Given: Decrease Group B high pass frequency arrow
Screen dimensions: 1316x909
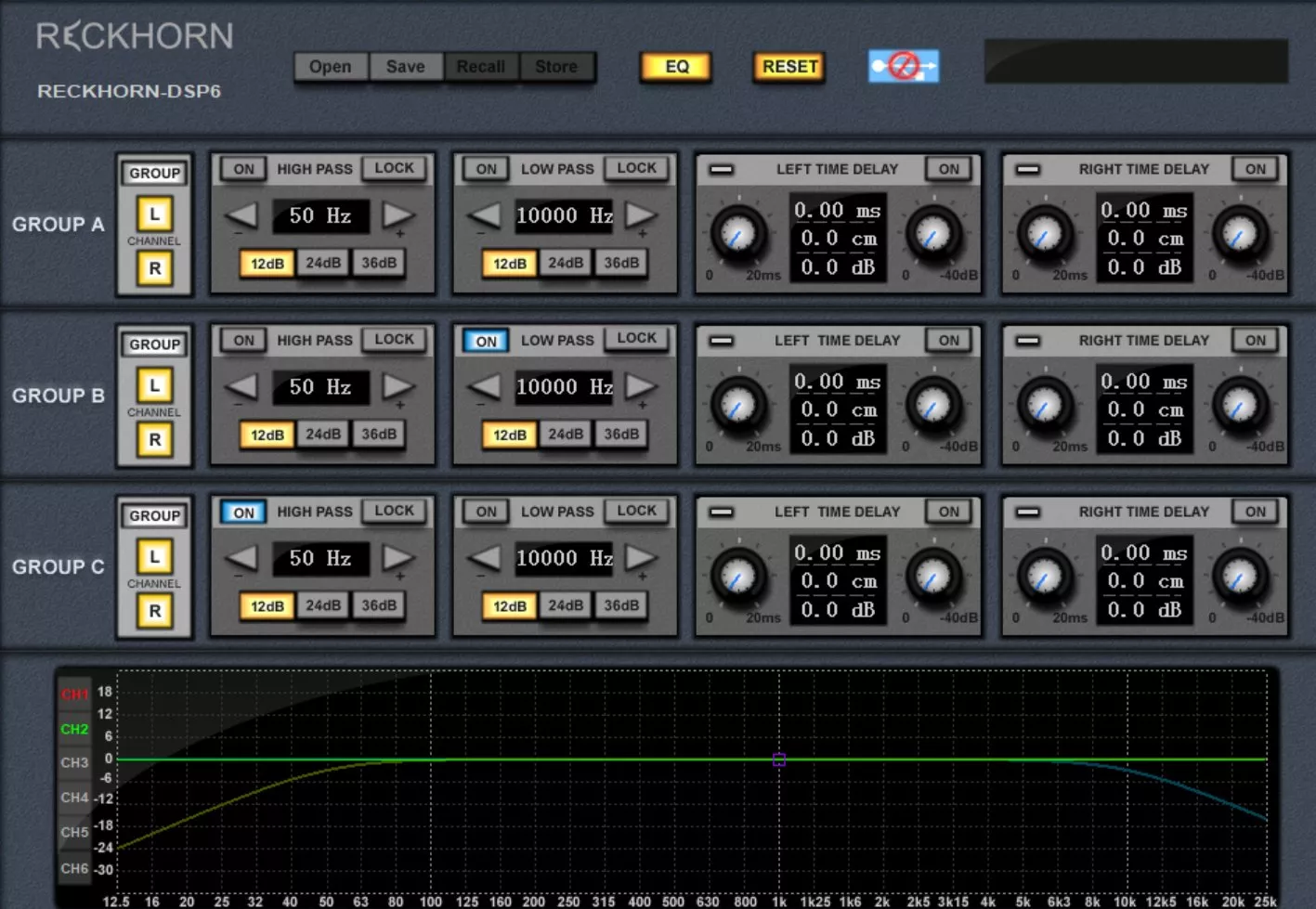Looking at the screenshot, I should 241,386.
